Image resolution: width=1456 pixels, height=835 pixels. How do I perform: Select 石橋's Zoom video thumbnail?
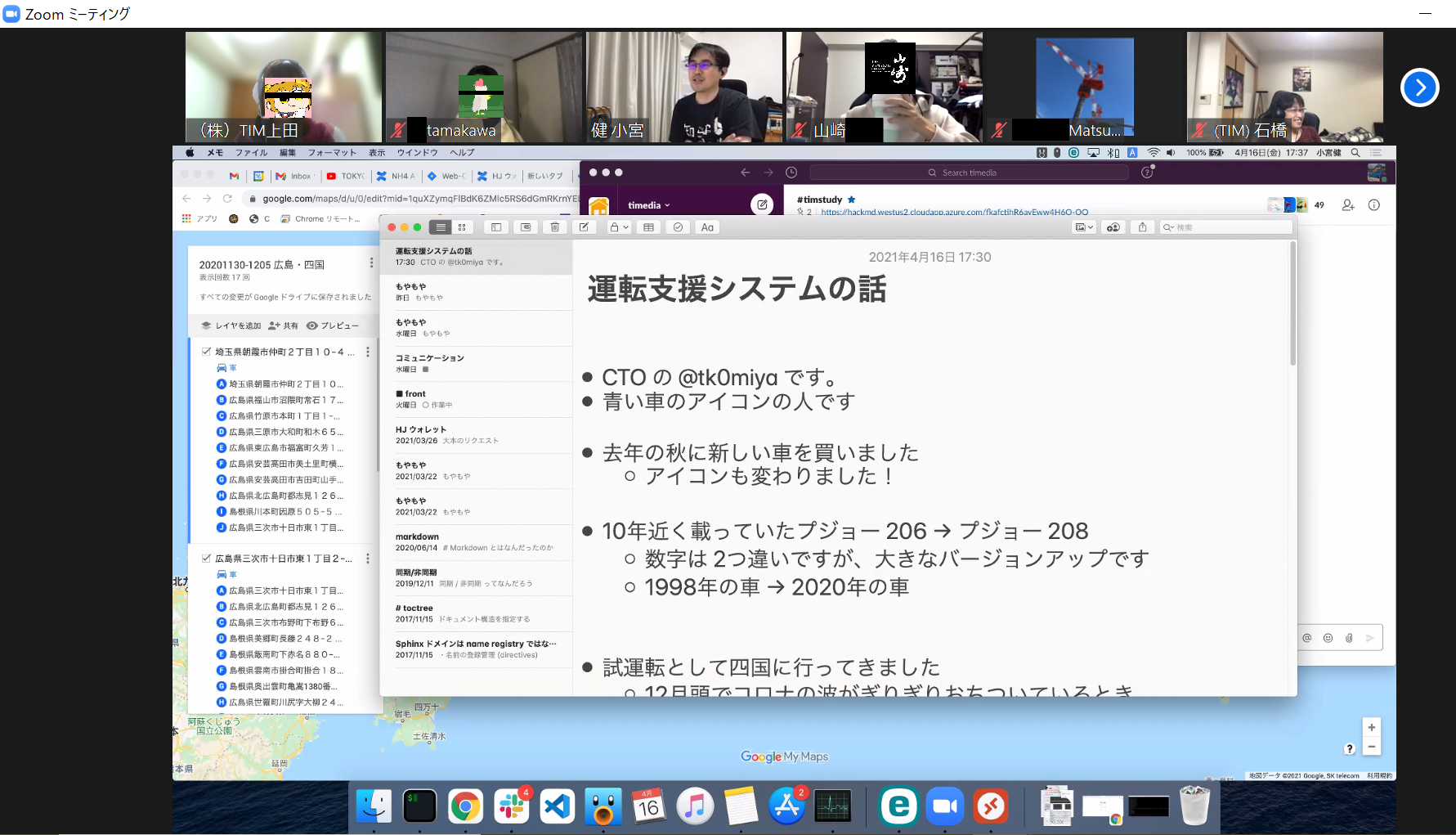[1285, 87]
